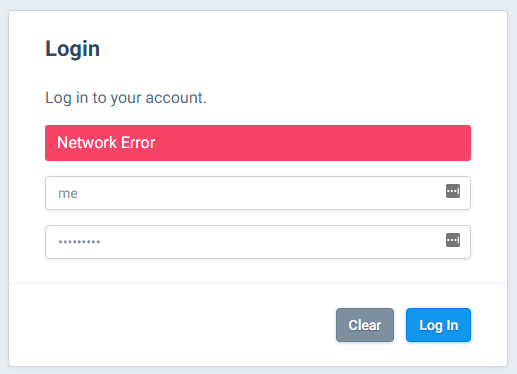
Task: Place cursor after the password dots
Action: pyautogui.click(x=101, y=242)
